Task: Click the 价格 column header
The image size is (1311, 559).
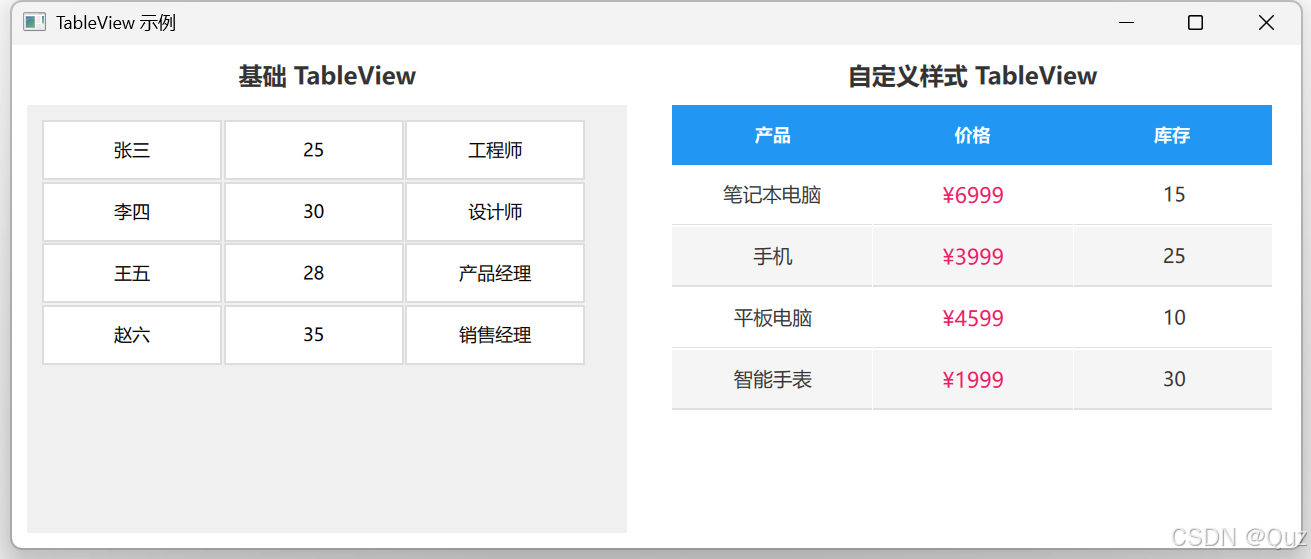Action: pos(972,135)
